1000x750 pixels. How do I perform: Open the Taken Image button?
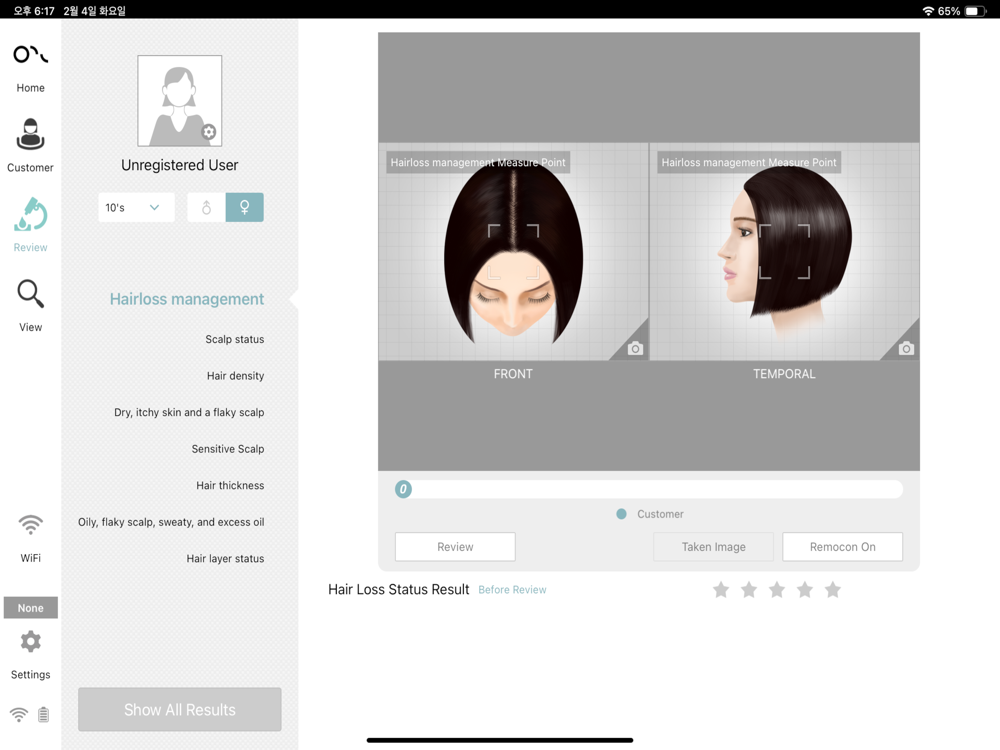(714, 547)
